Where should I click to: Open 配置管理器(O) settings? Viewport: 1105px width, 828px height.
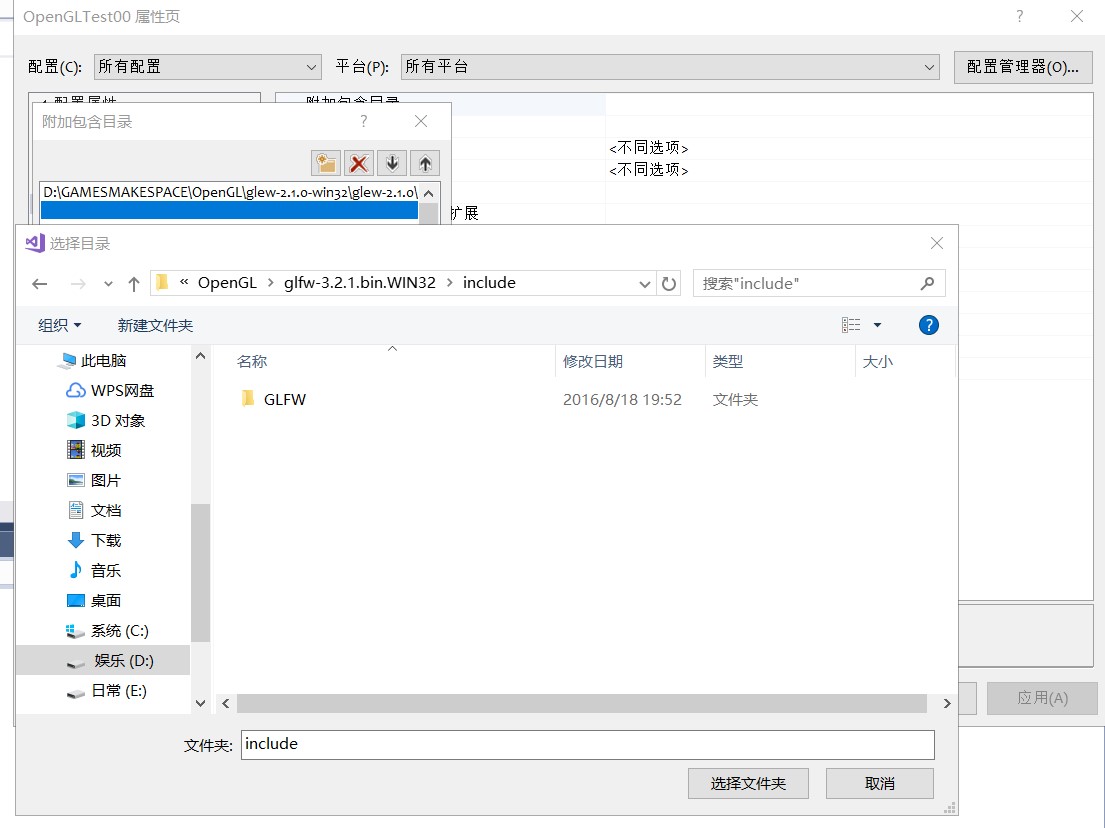click(1023, 66)
